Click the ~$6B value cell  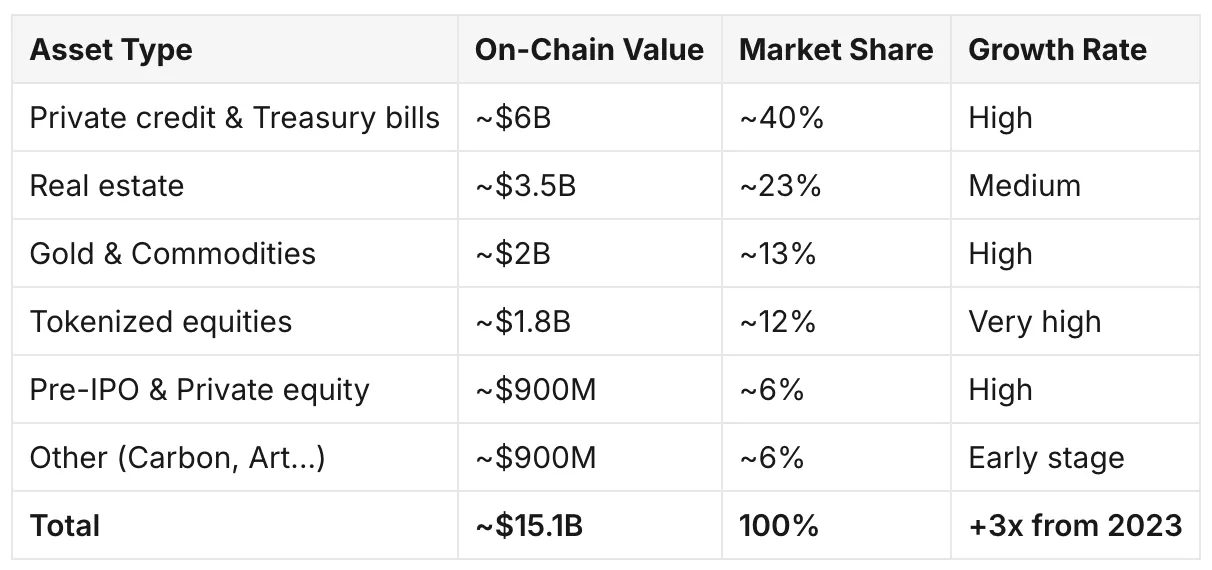[x=513, y=118]
